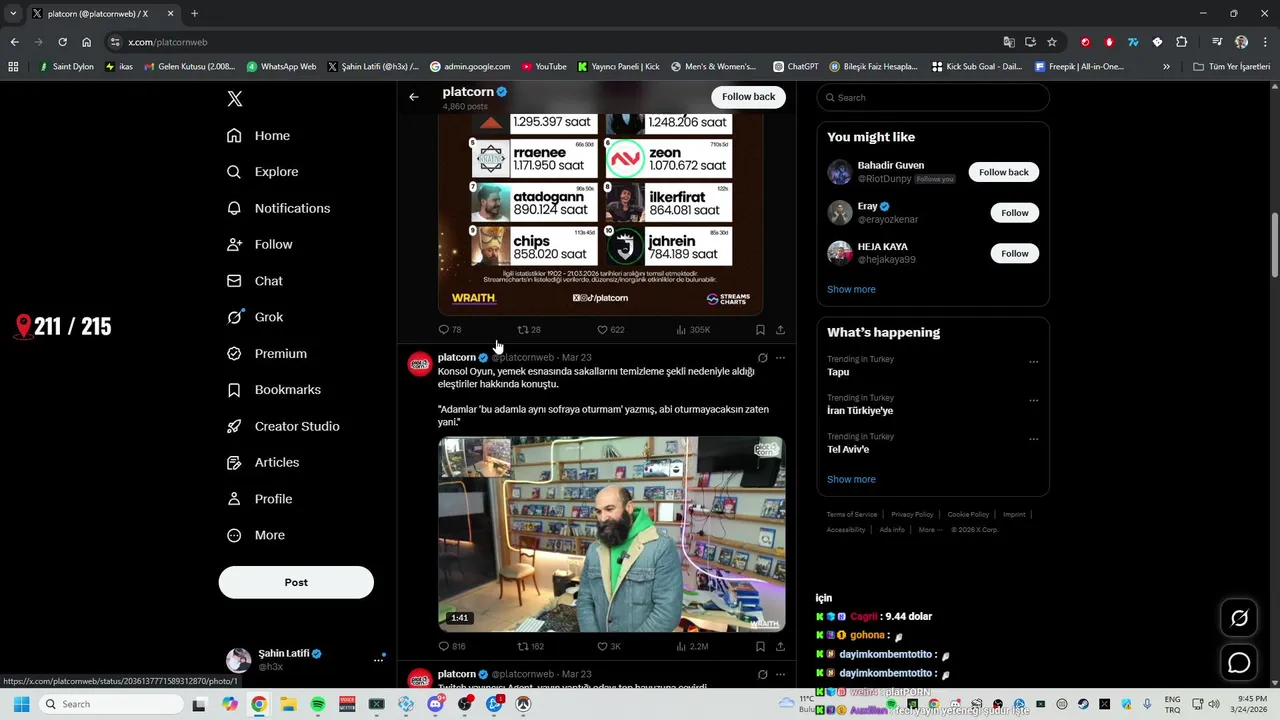
Task: Go back using the profile back arrow
Action: point(414,97)
